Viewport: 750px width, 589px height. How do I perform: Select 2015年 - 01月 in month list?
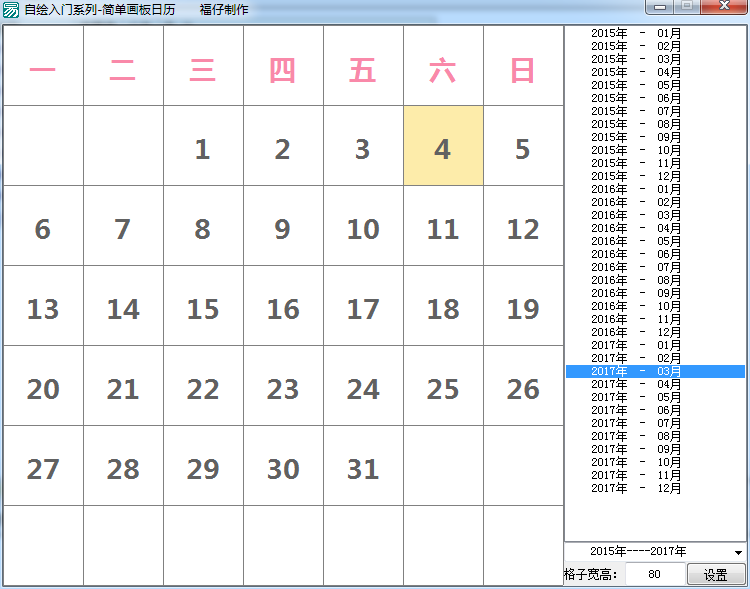coord(636,33)
